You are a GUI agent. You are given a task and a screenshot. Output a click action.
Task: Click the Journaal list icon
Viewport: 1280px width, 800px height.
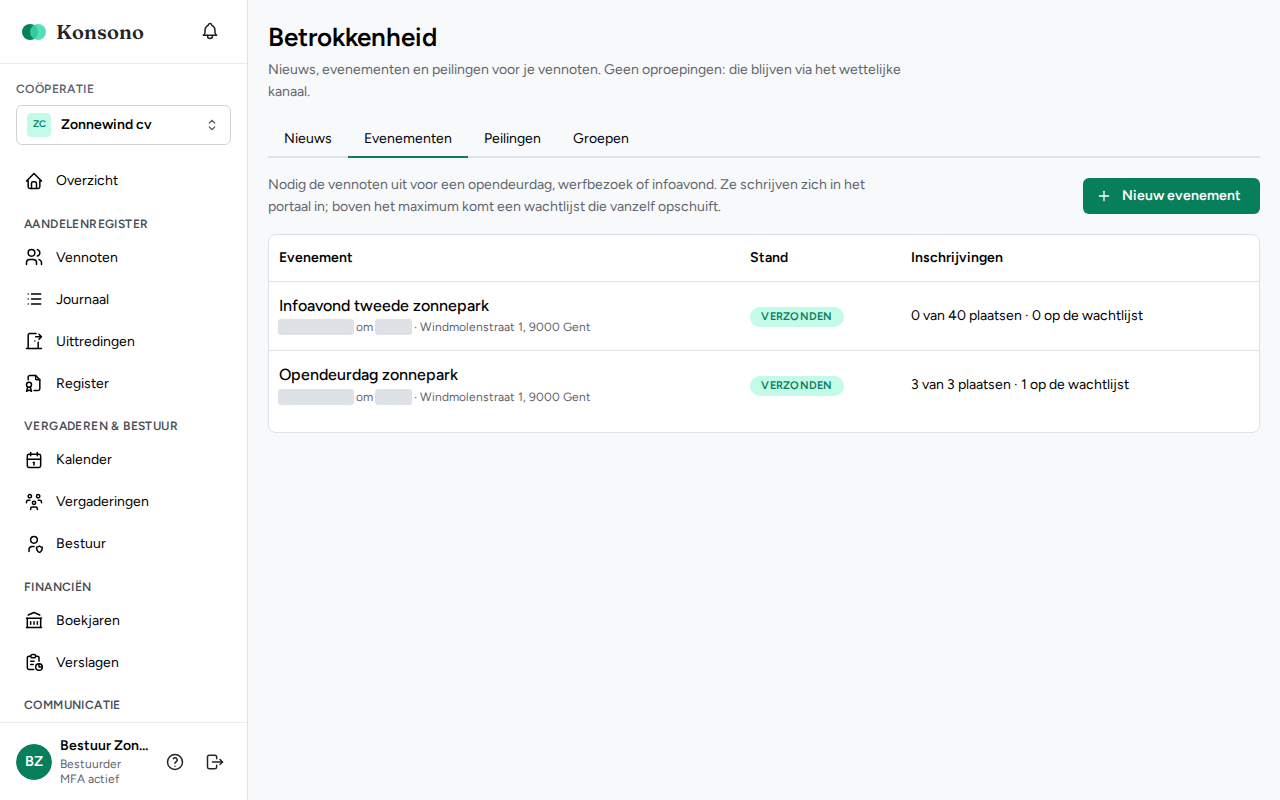[x=34, y=300]
